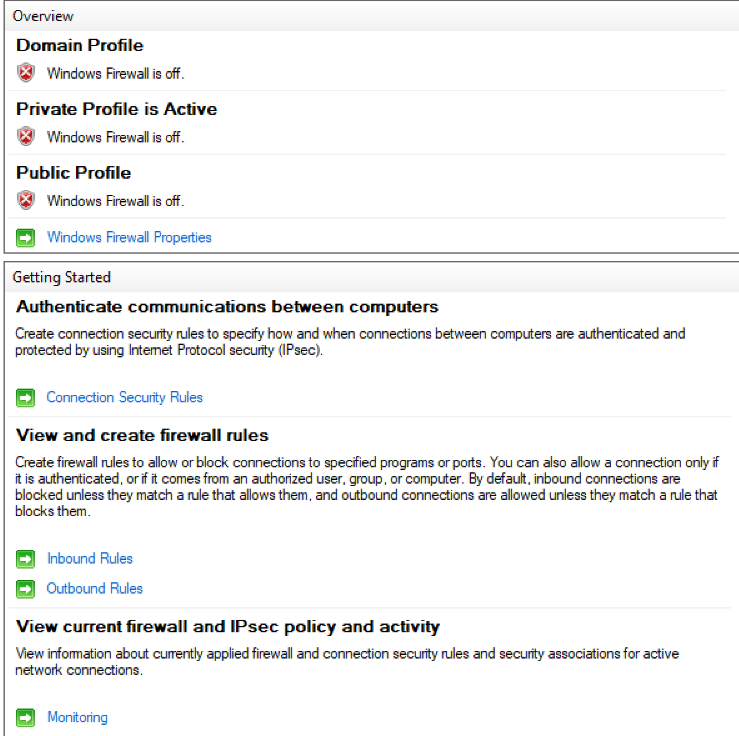Click the green arrow beside Outbound Rules
Screen dimensions: 739x736
click(x=26, y=589)
